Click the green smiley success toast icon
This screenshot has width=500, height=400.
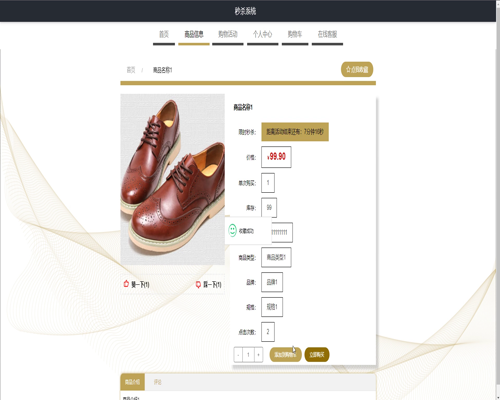(232, 230)
